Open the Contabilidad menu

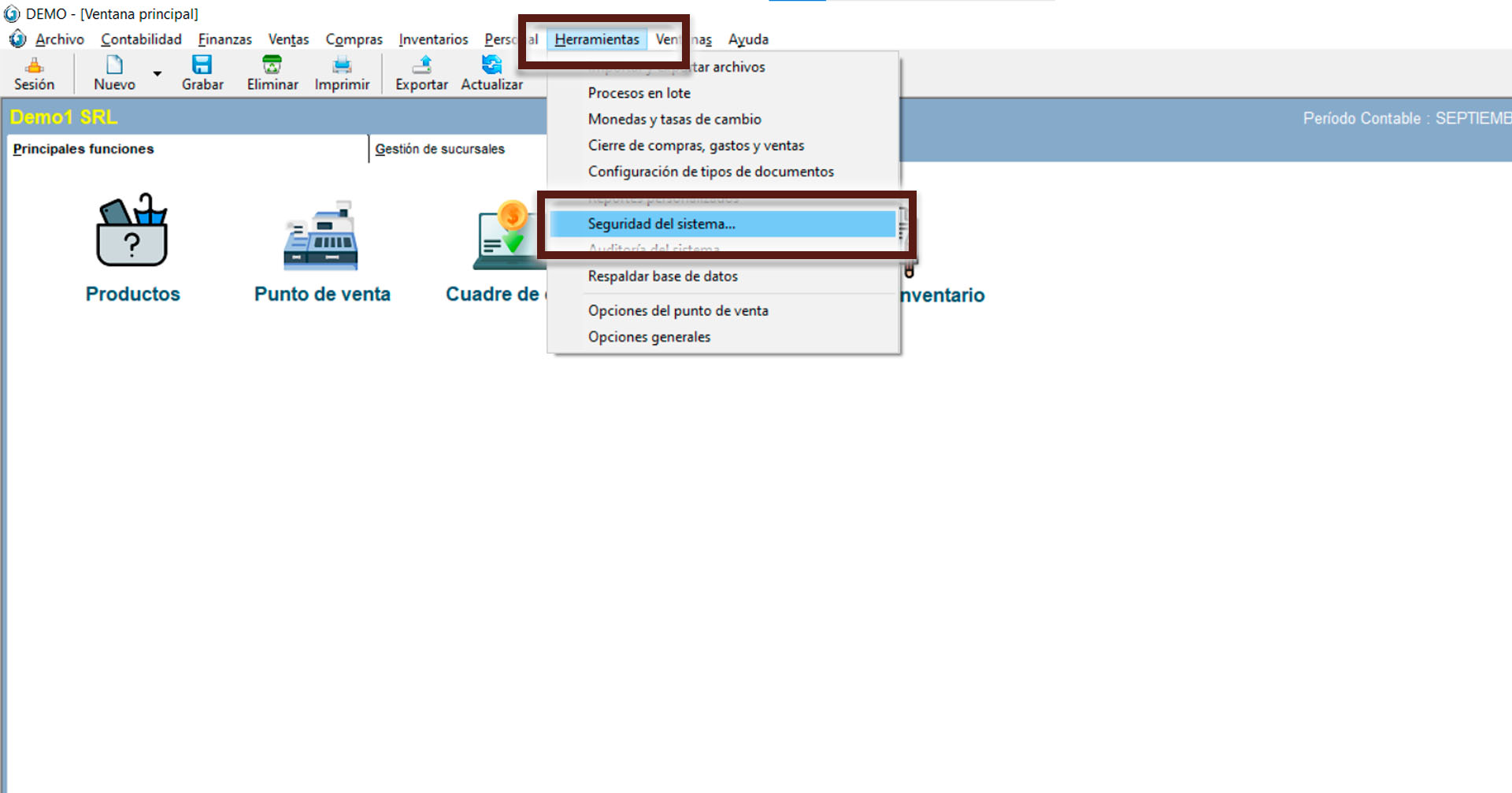[x=141, y=39]
